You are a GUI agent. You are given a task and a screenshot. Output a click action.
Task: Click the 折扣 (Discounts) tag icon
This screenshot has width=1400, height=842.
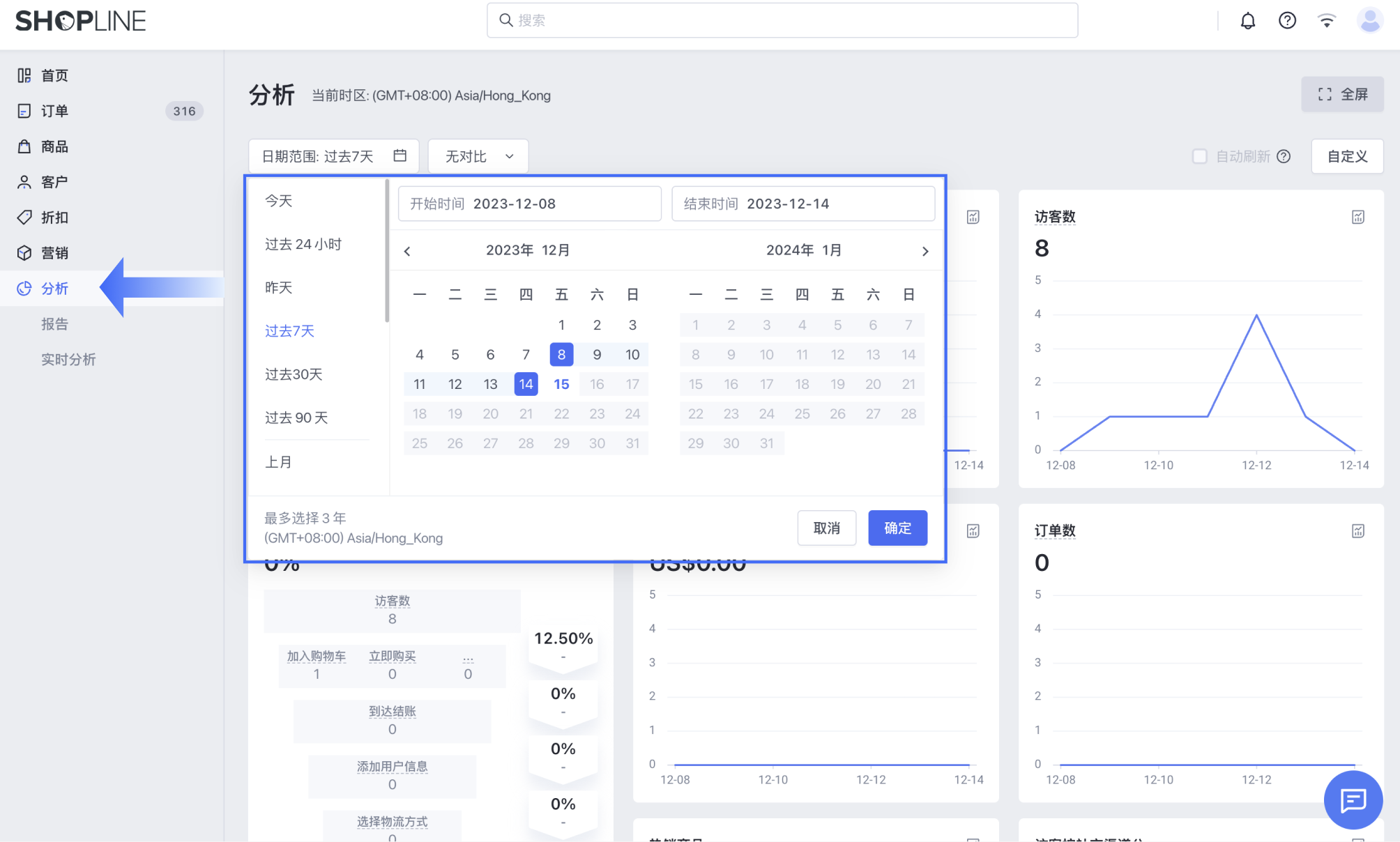click(x=24, y=217)
